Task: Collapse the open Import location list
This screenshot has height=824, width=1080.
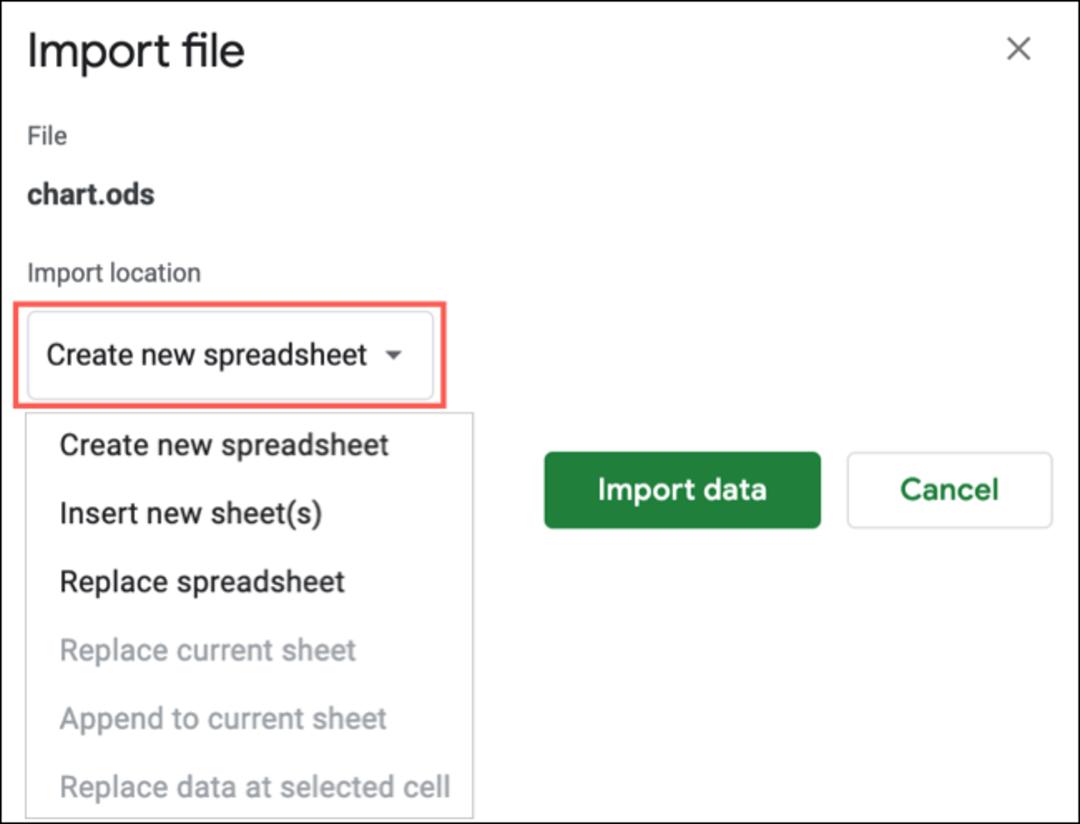Action: (230, 355)
